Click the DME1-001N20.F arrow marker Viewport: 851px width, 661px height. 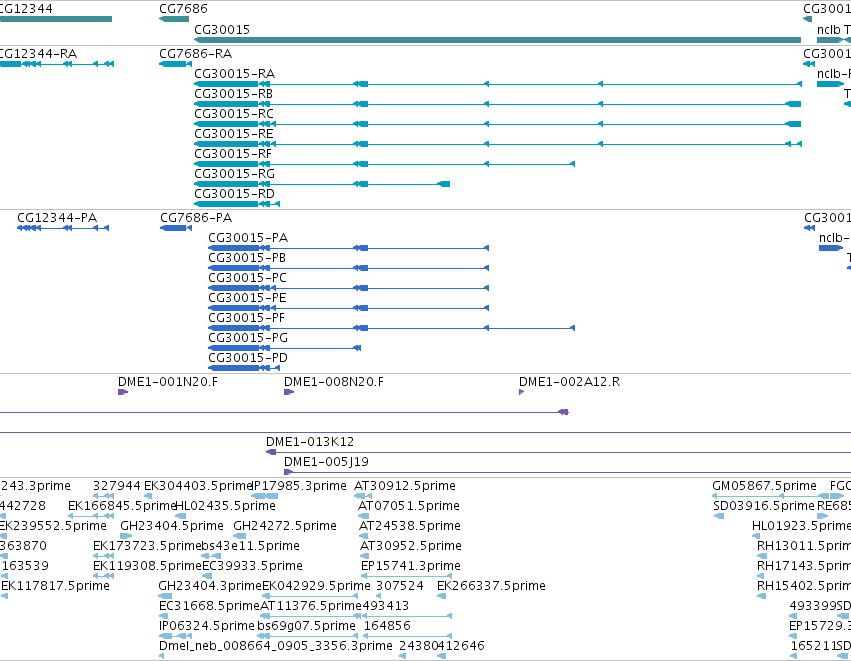[x=123, y=392]
